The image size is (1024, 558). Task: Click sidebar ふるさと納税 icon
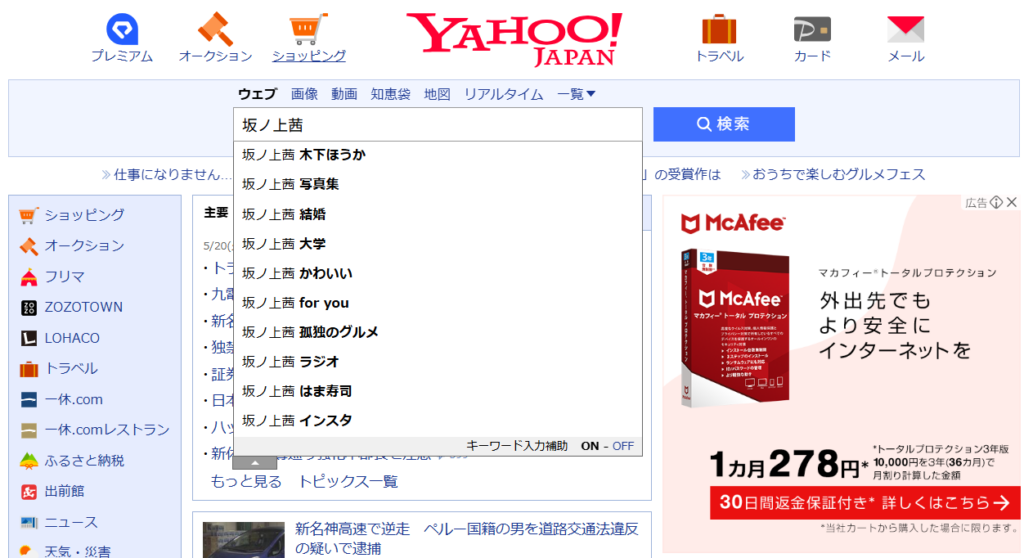pyautogui.click(x=29, y=461)
